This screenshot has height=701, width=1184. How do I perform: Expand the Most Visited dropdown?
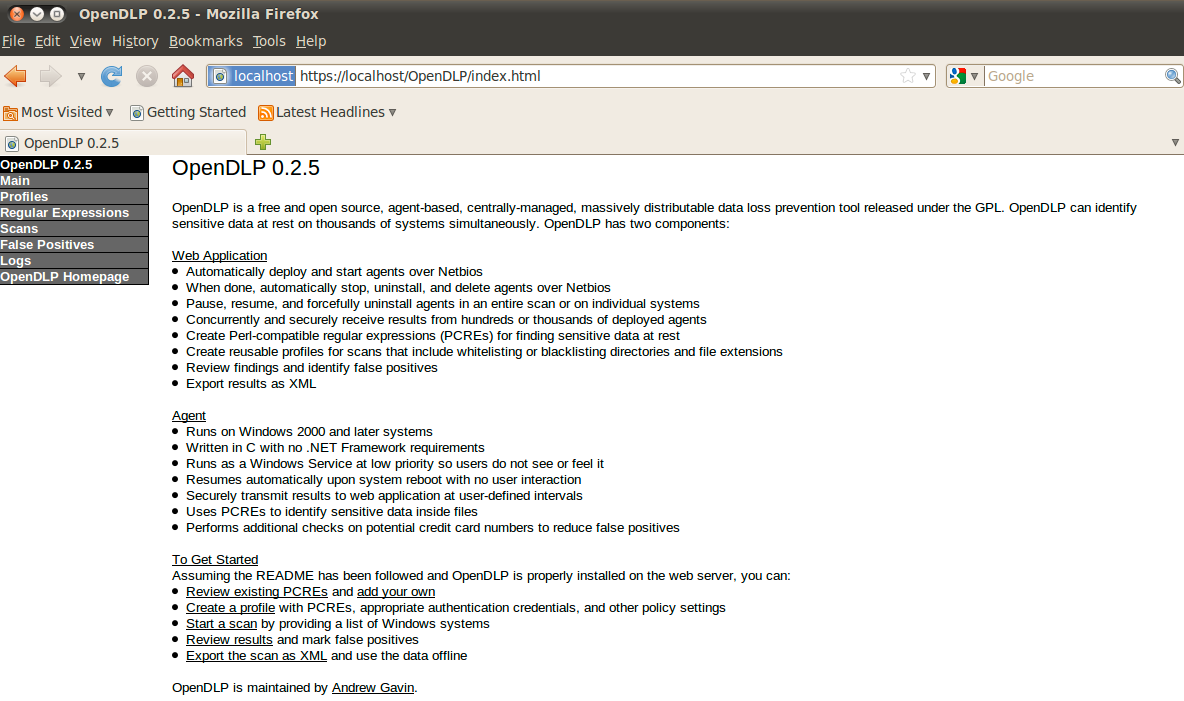pos(108,112)
